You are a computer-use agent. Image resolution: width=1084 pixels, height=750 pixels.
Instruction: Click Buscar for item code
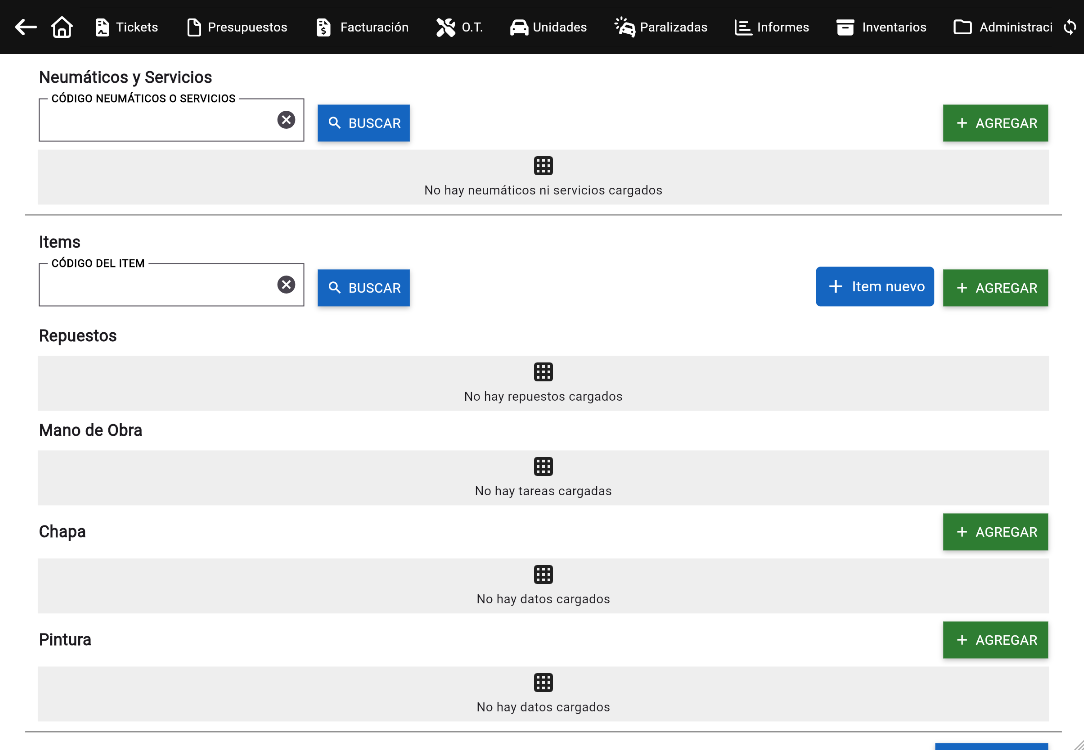point(364,288)
